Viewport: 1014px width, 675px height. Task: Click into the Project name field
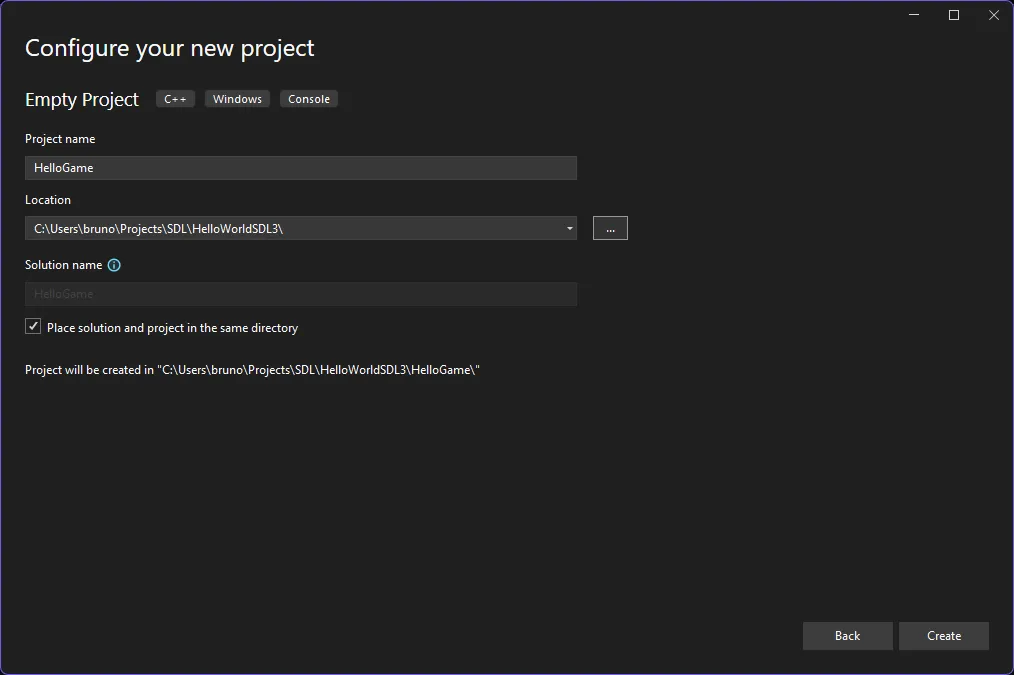[300, 168]
